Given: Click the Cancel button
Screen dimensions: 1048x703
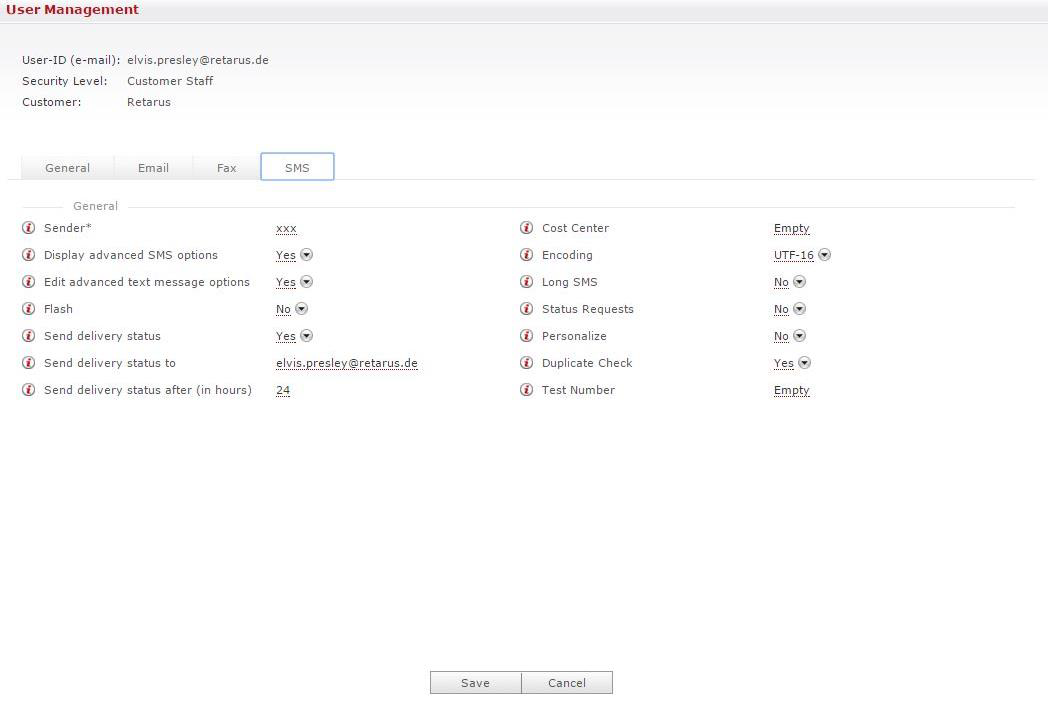Looking at the screenshot, I should click(x=567, y=683).
